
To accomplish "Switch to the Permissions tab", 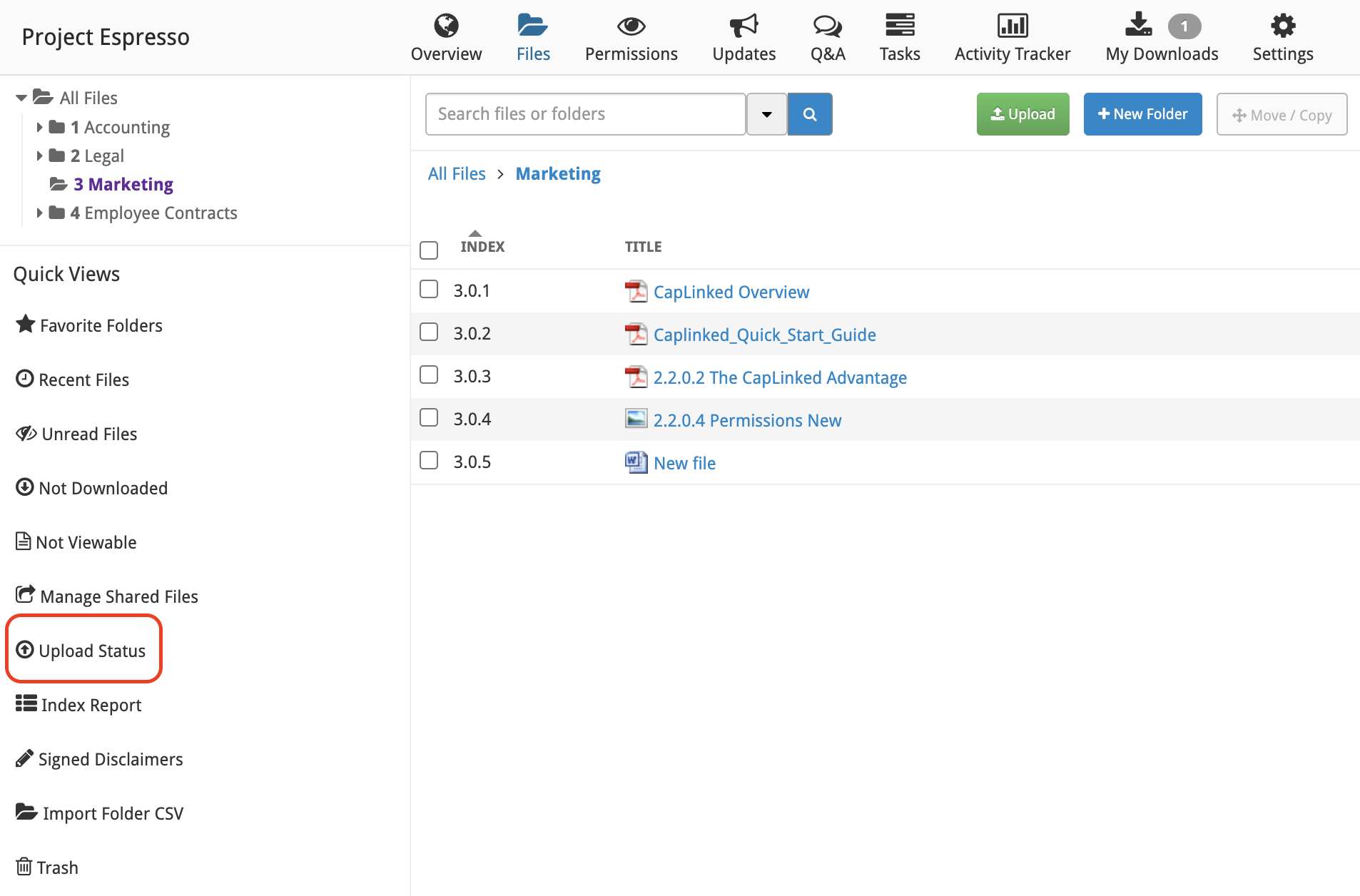I will pyautogui.click(x=631, y=38).
